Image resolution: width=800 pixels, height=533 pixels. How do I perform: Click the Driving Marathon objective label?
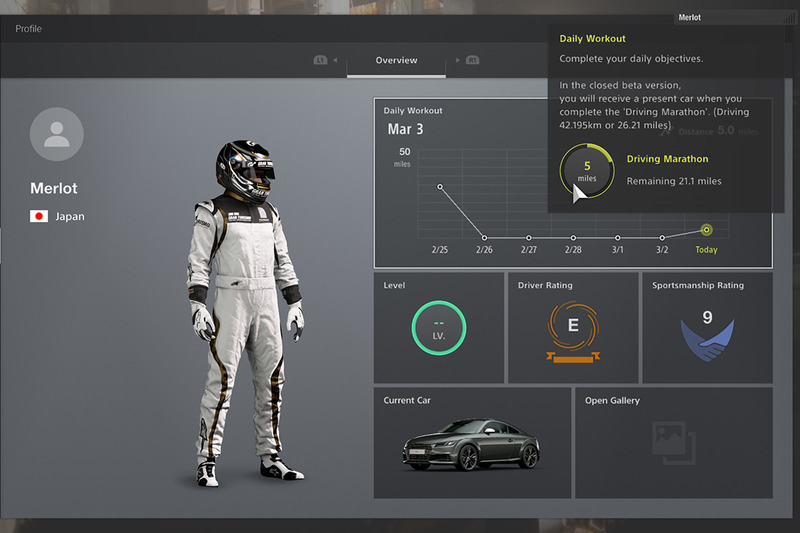click(667, 159)
